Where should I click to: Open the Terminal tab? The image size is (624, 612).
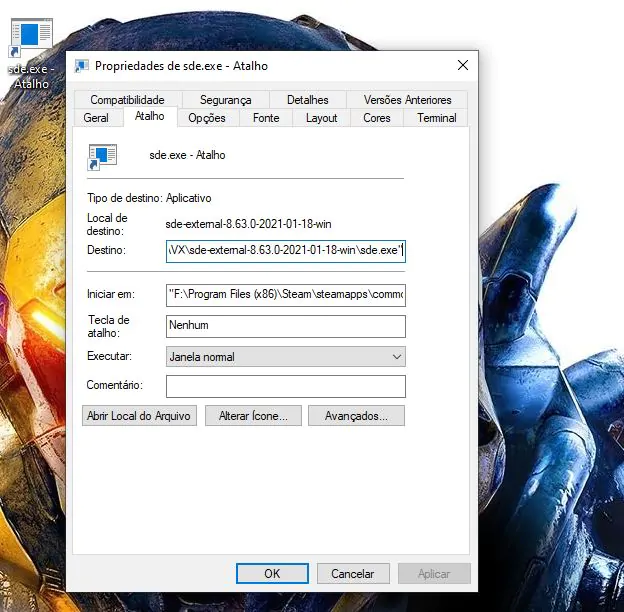(437, 118)
